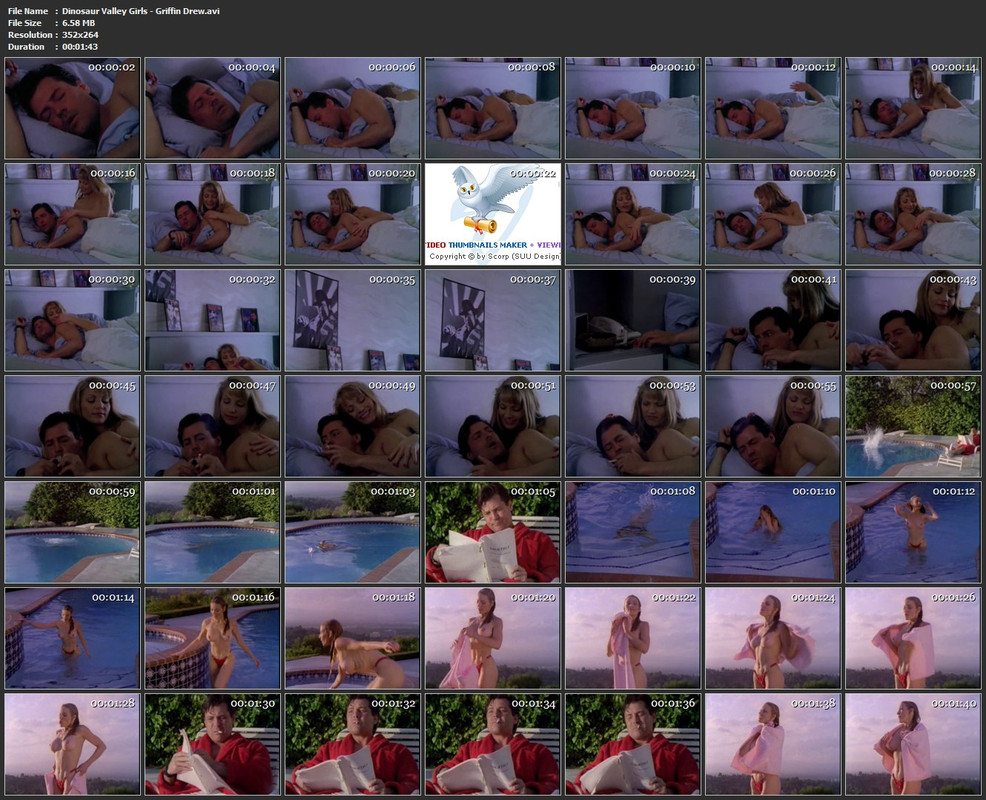
Task: Select the frame at timestamp 00:00:16
Action: tap(72, 214)
